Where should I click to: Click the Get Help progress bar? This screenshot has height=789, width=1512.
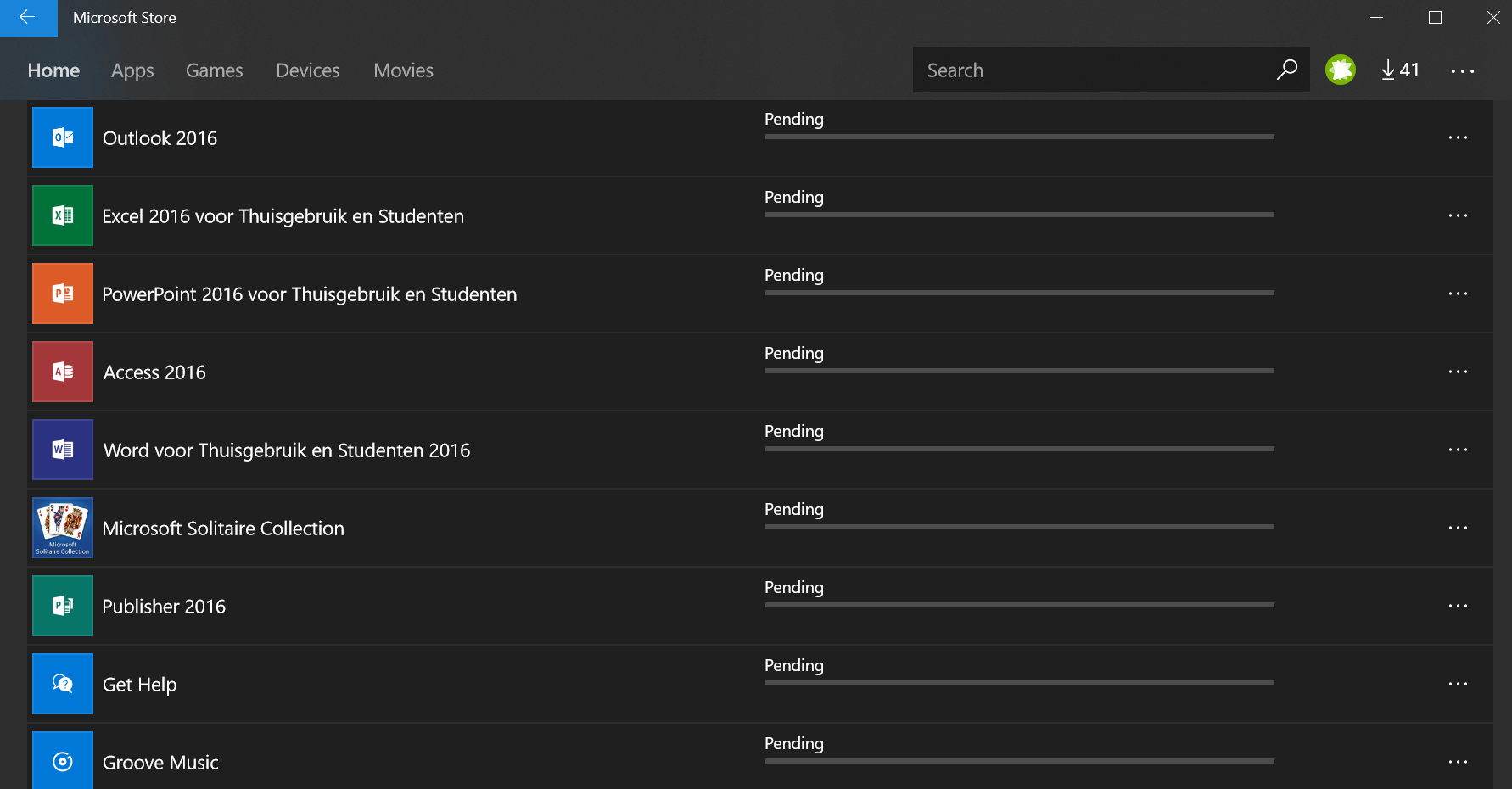coord(1019,683)
